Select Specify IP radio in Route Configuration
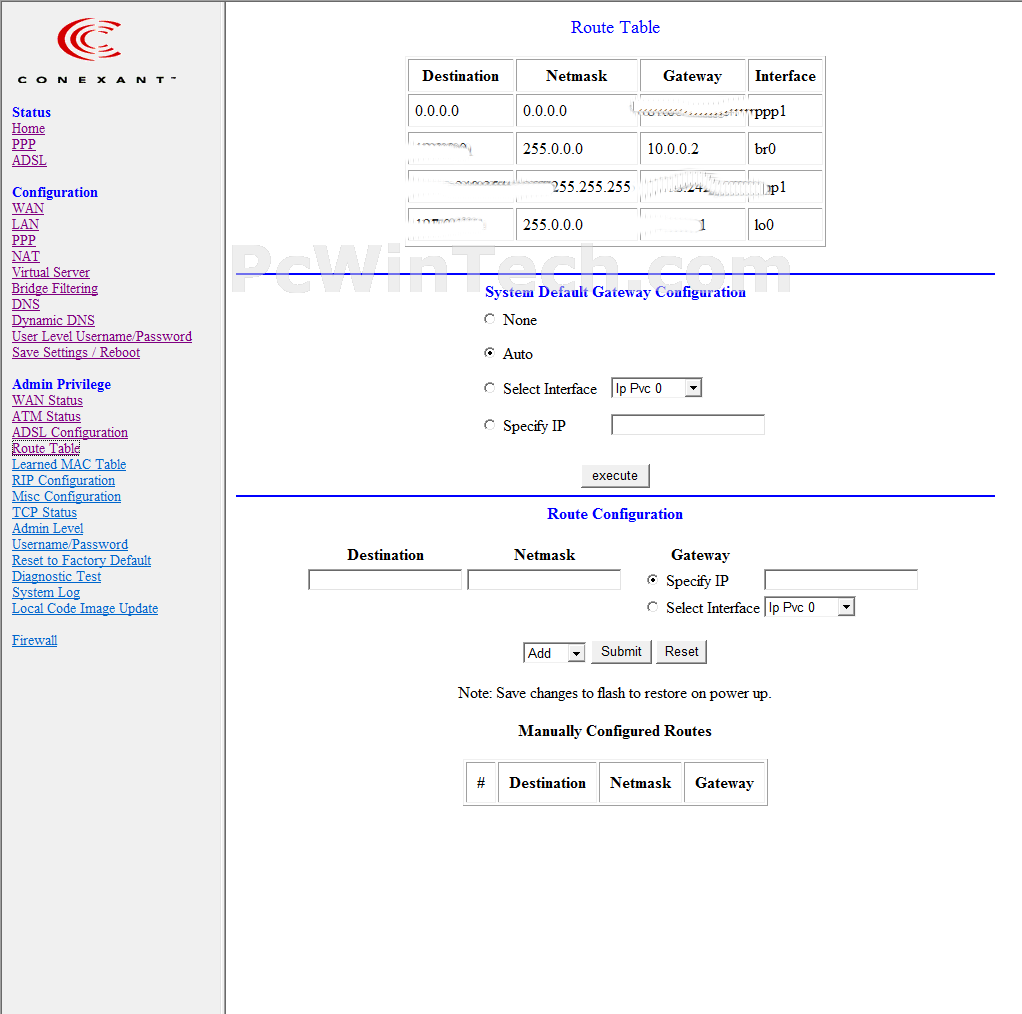 coord(652,579)
